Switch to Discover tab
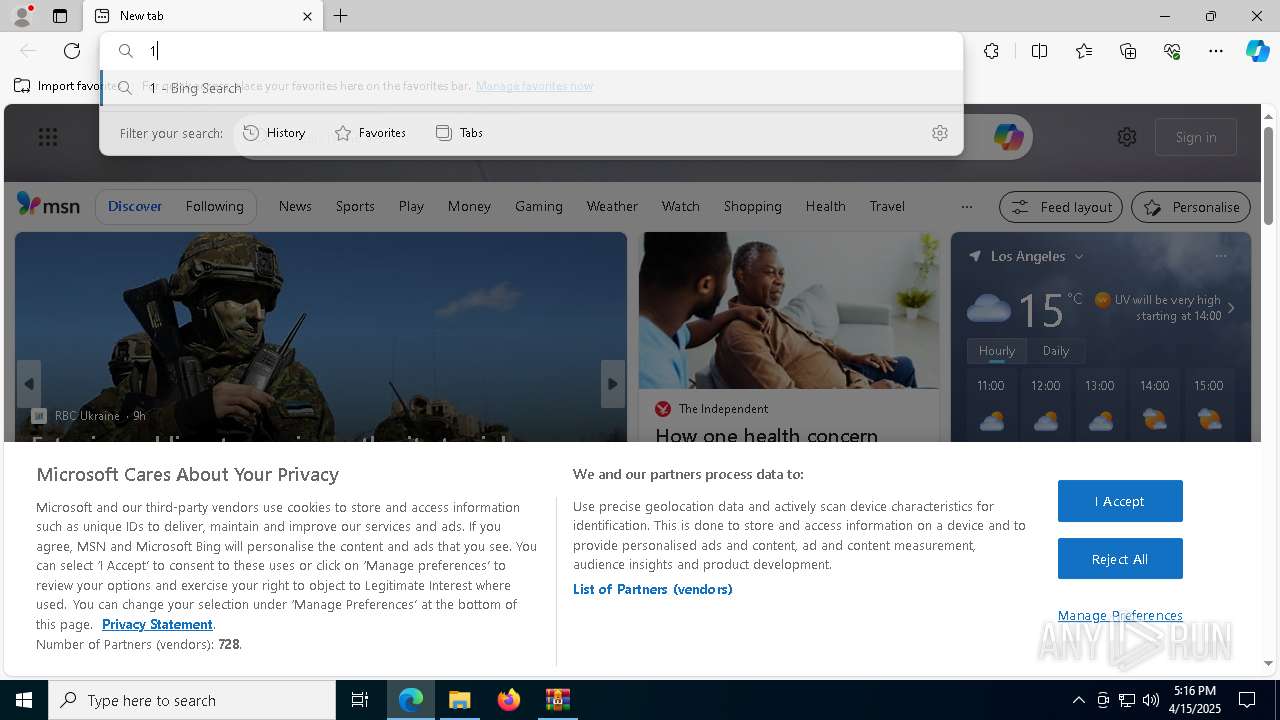This screenshot has width=1280, height=720. click(x=135, y=206)
